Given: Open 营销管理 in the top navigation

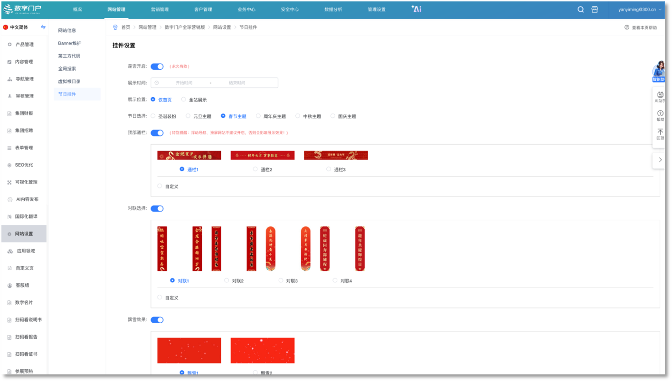Looking at the screenshot, I should (x=159, y=9).
